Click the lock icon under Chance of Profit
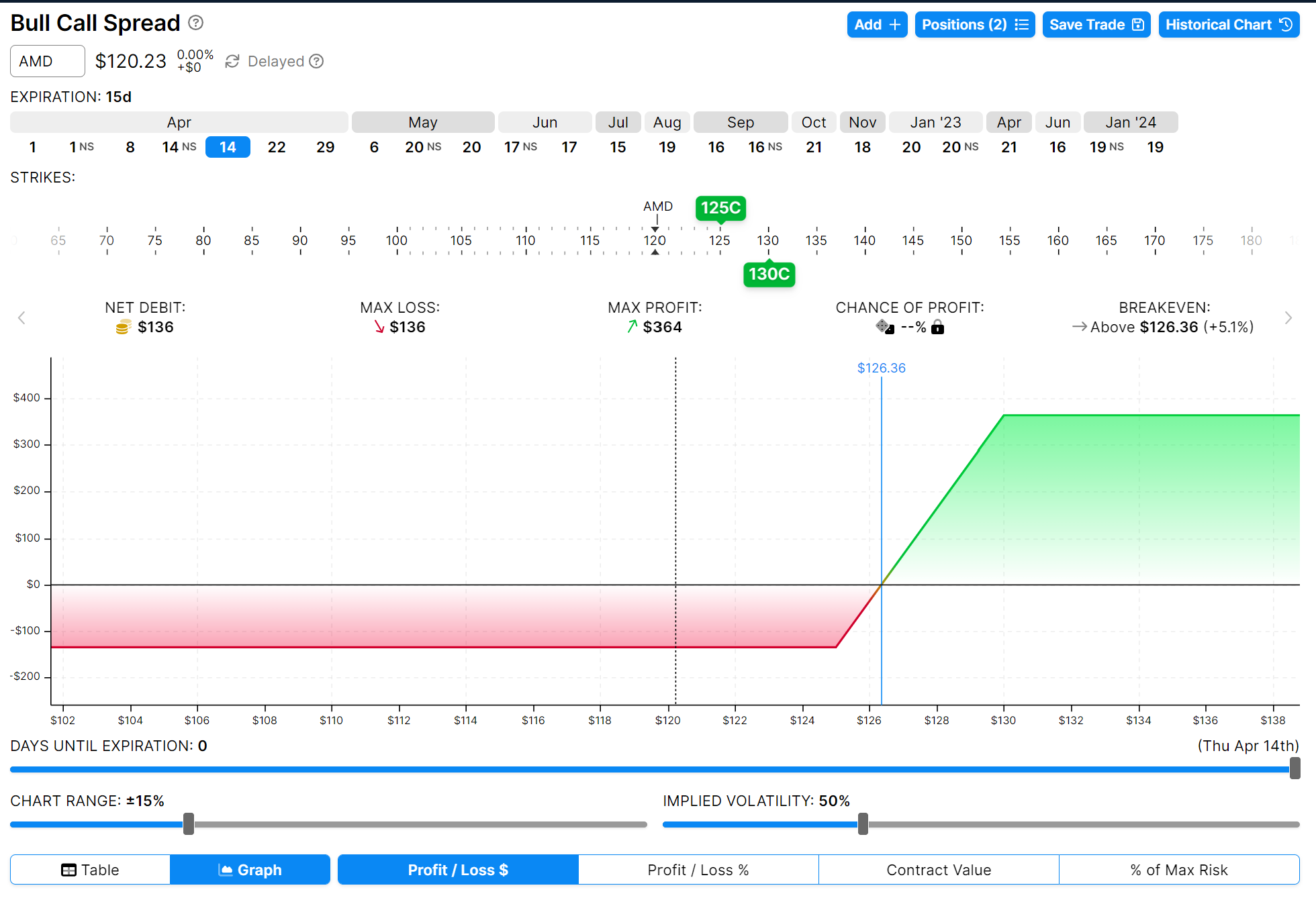The width and height of the screenshot is (1316, 898). click(938, 328)
